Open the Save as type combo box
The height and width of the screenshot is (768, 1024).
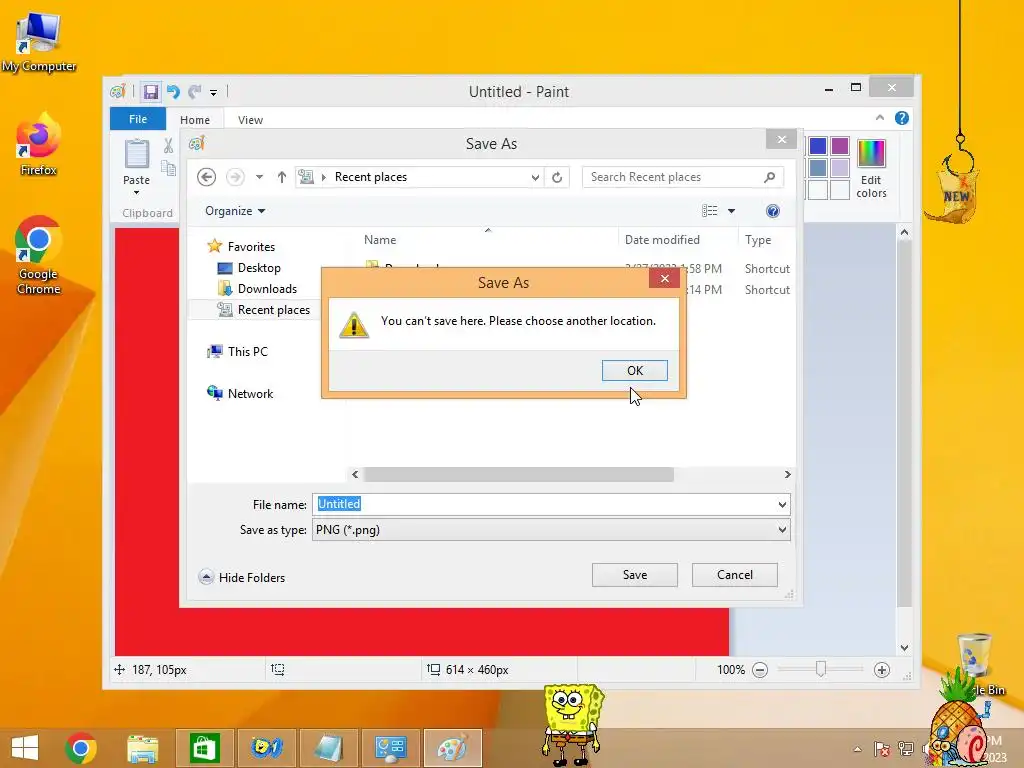(551, 530)
